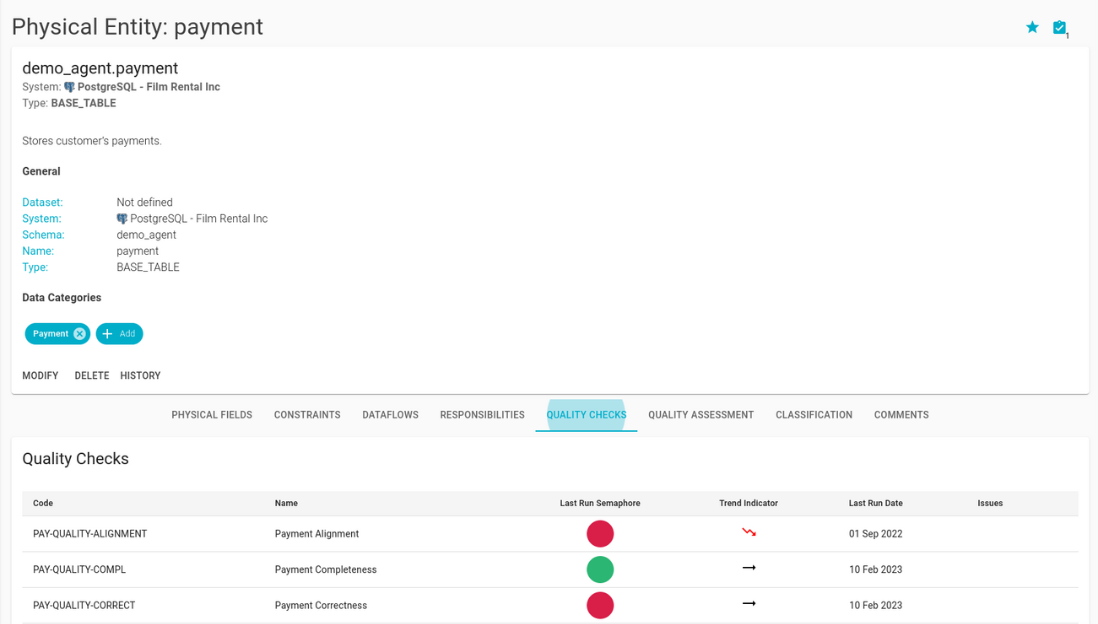Click the Code column header

pos(43,504)
